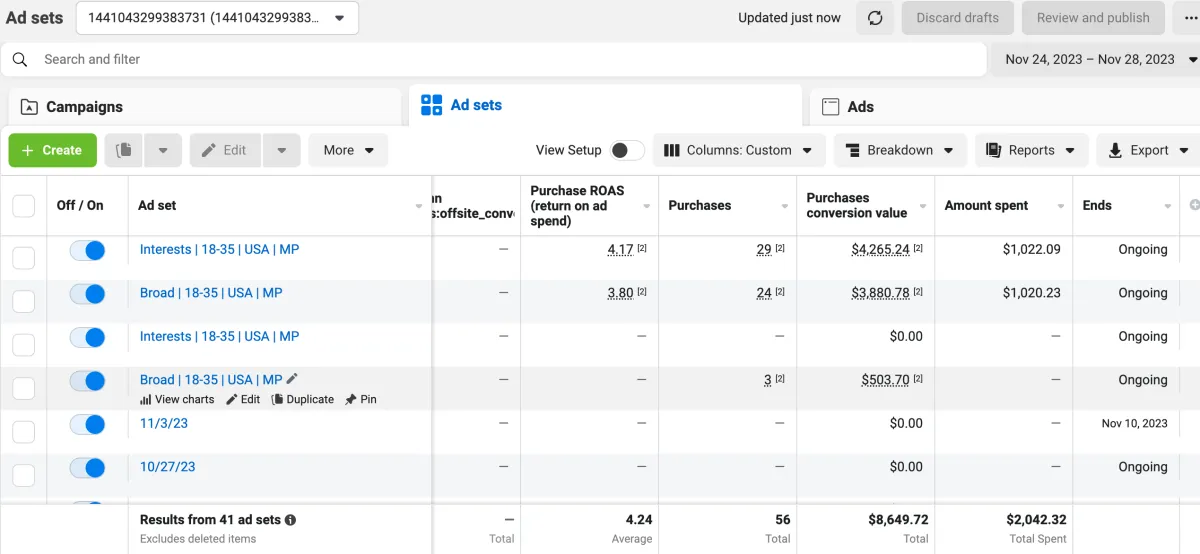Click the 29 purchases value
The width and height of the screenshot is (1200, 554).
coord(764,249)
